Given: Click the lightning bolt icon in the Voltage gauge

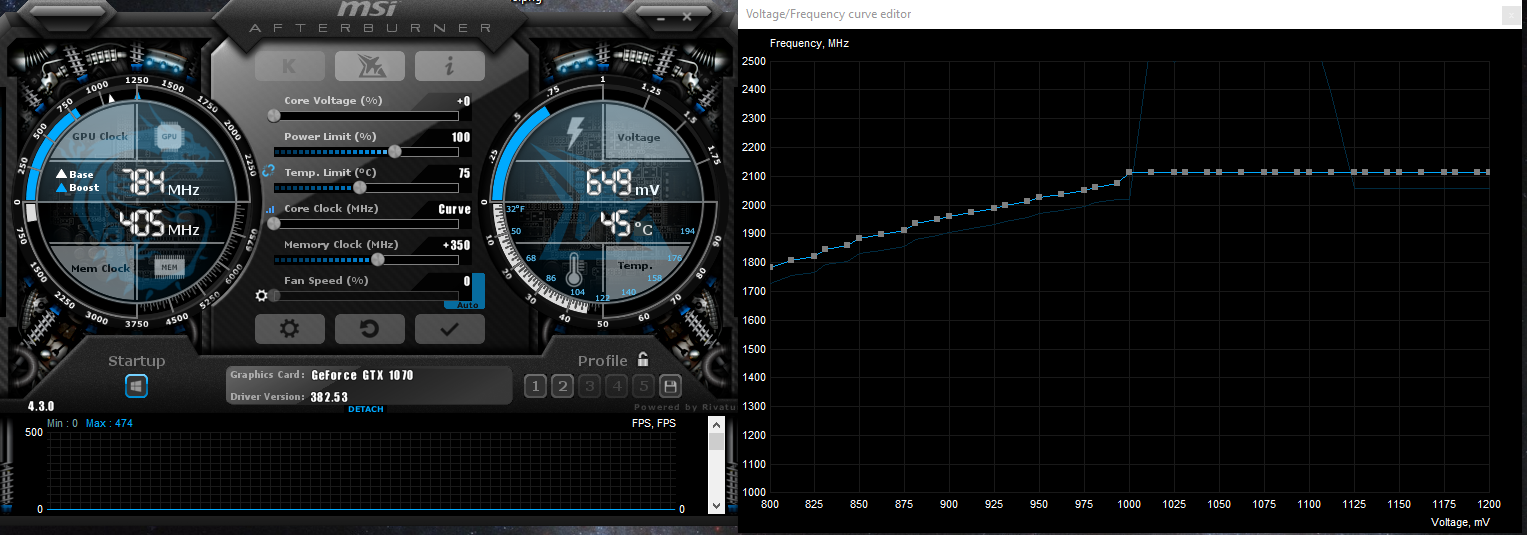Looking at the screenshot, I should pyautogui.click(x=575, y=132).
